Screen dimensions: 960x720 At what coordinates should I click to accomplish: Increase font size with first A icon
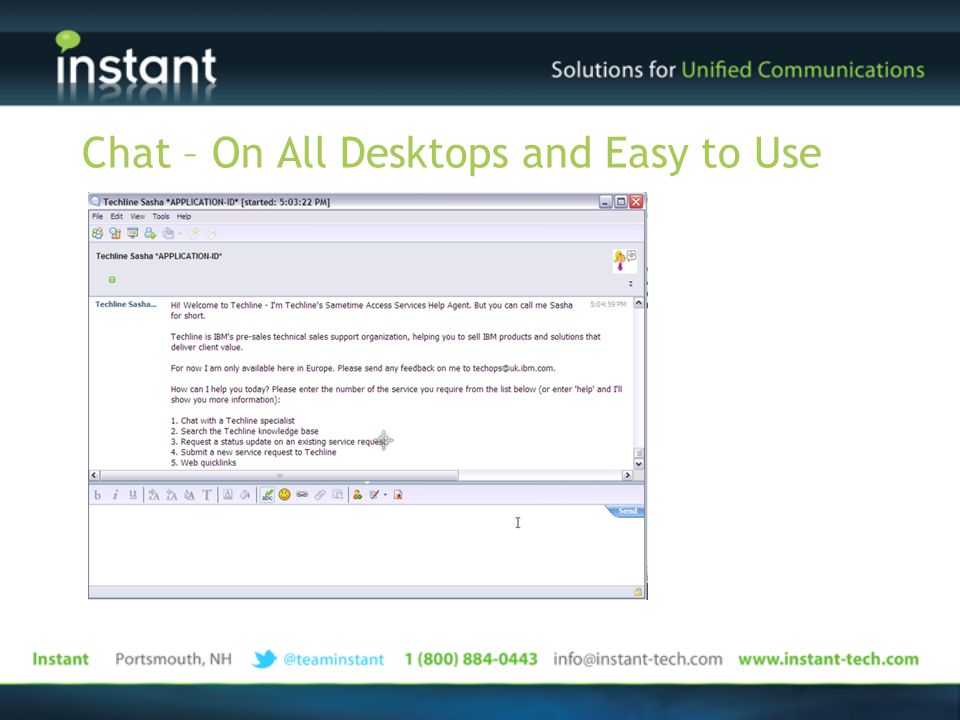(x=154, y=495)
